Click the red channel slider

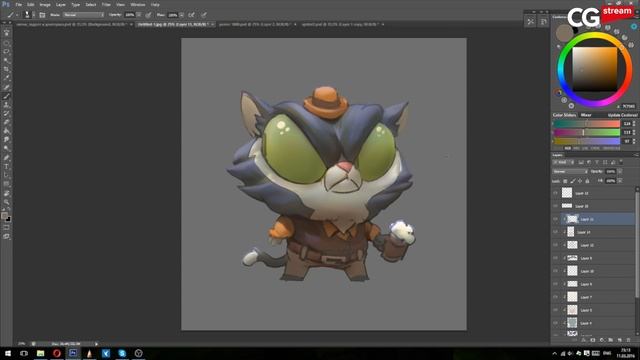point(587,124)
